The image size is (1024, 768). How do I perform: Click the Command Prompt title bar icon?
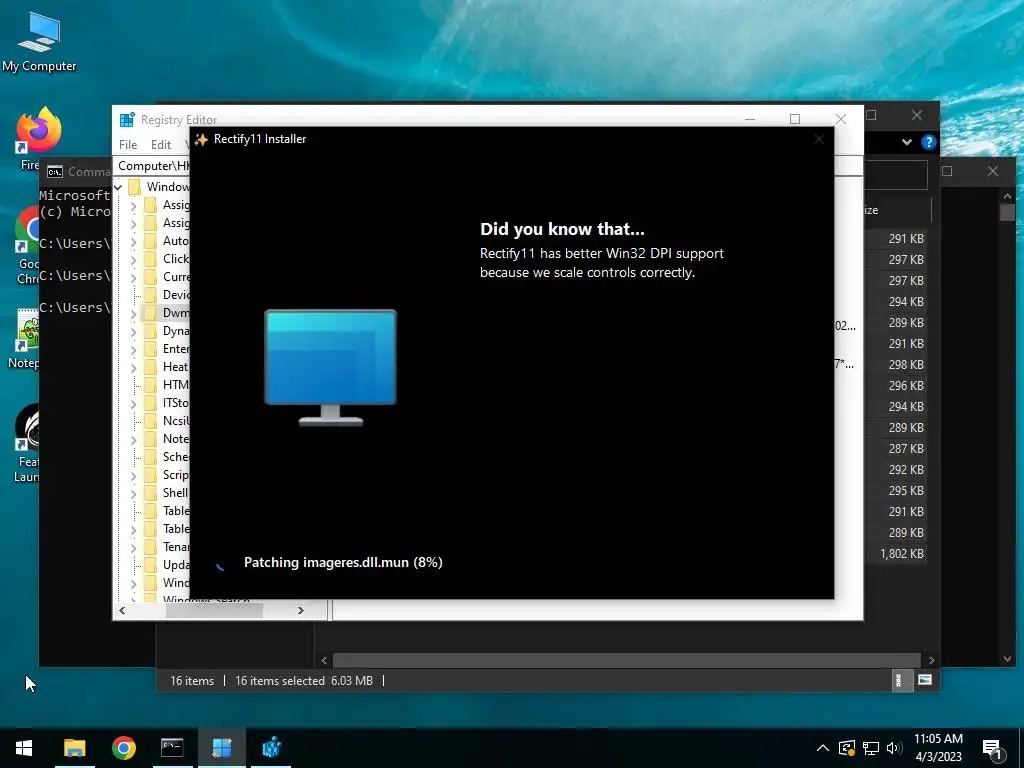(55, 172)
